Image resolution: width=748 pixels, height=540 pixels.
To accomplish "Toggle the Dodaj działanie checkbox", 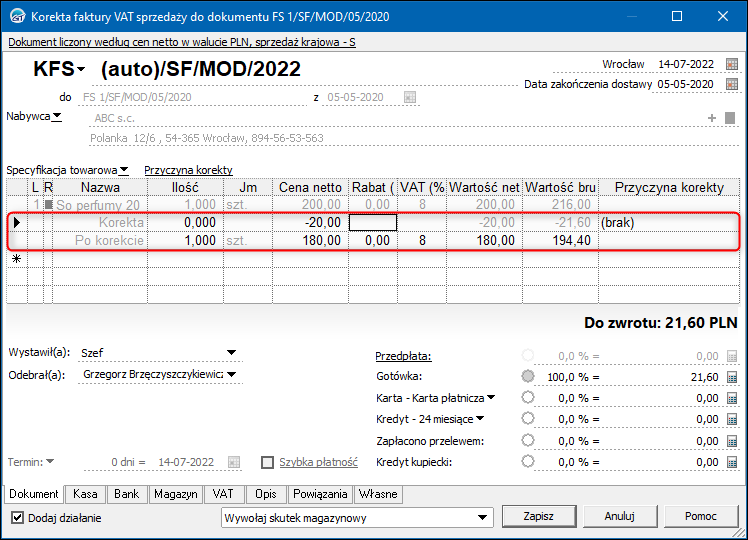I will [x=17, y=518].
